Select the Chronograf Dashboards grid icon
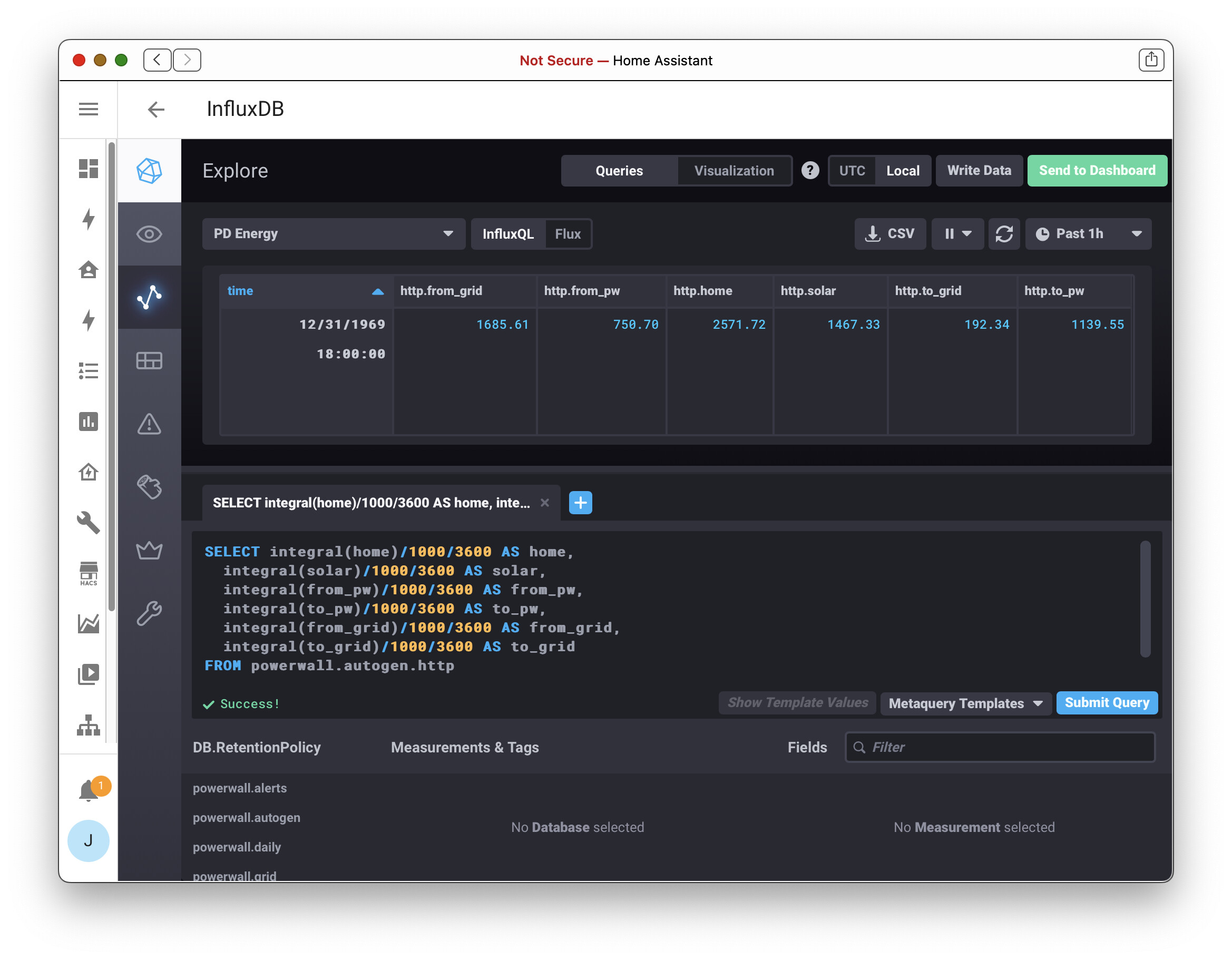Screen dimensions: 1232x960 pos(149,360)
